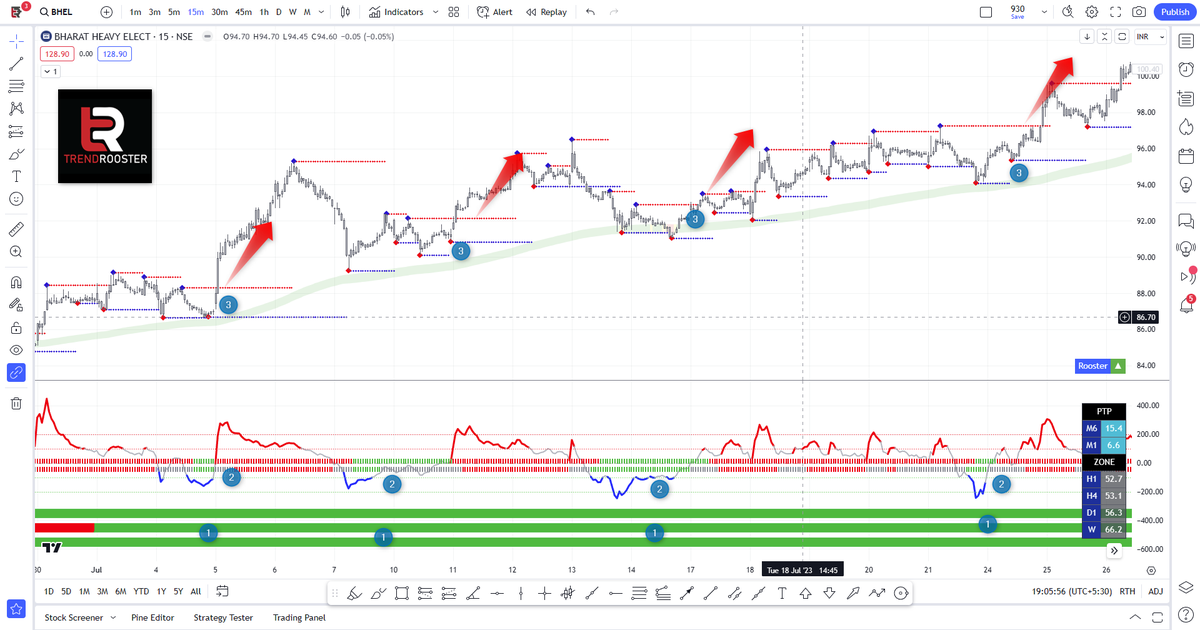This screenshot has height=630, width=1200.
Task: Toggle magnet mode
Action: click(16, 282)
